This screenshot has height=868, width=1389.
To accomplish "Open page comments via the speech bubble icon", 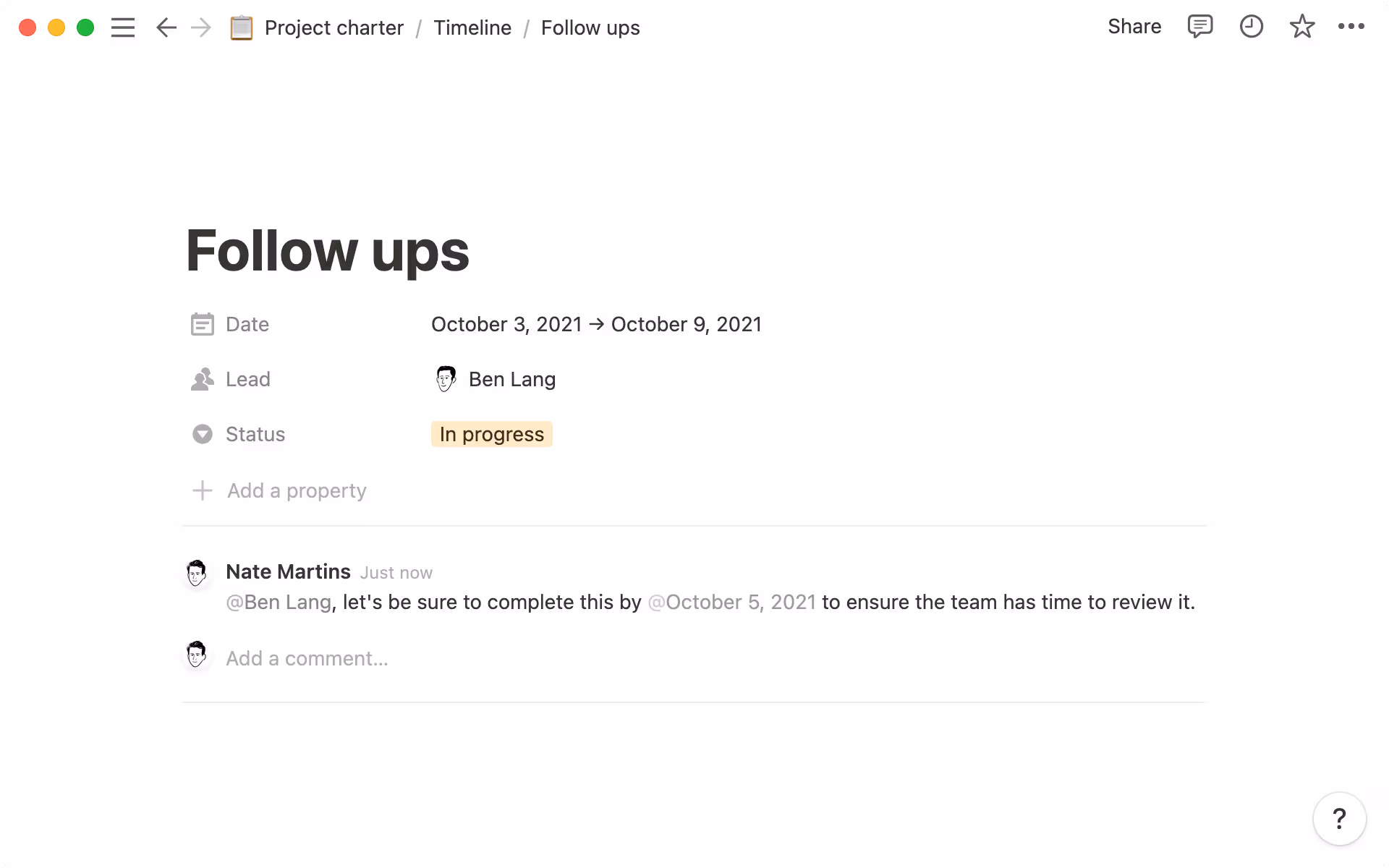I will click(1200, 27).
